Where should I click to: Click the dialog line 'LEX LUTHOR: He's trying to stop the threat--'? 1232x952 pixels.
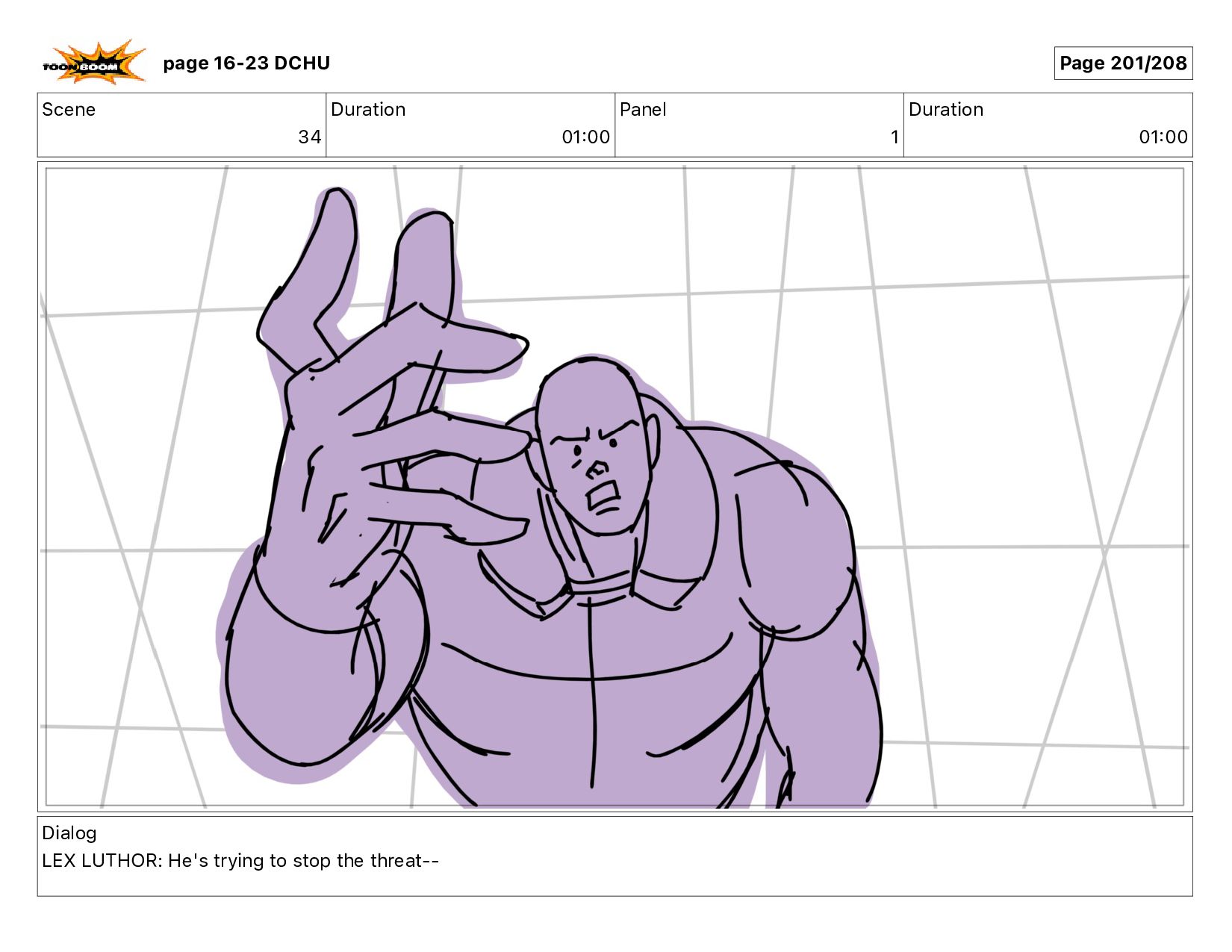pyautogui.click(x=240, y=861)
